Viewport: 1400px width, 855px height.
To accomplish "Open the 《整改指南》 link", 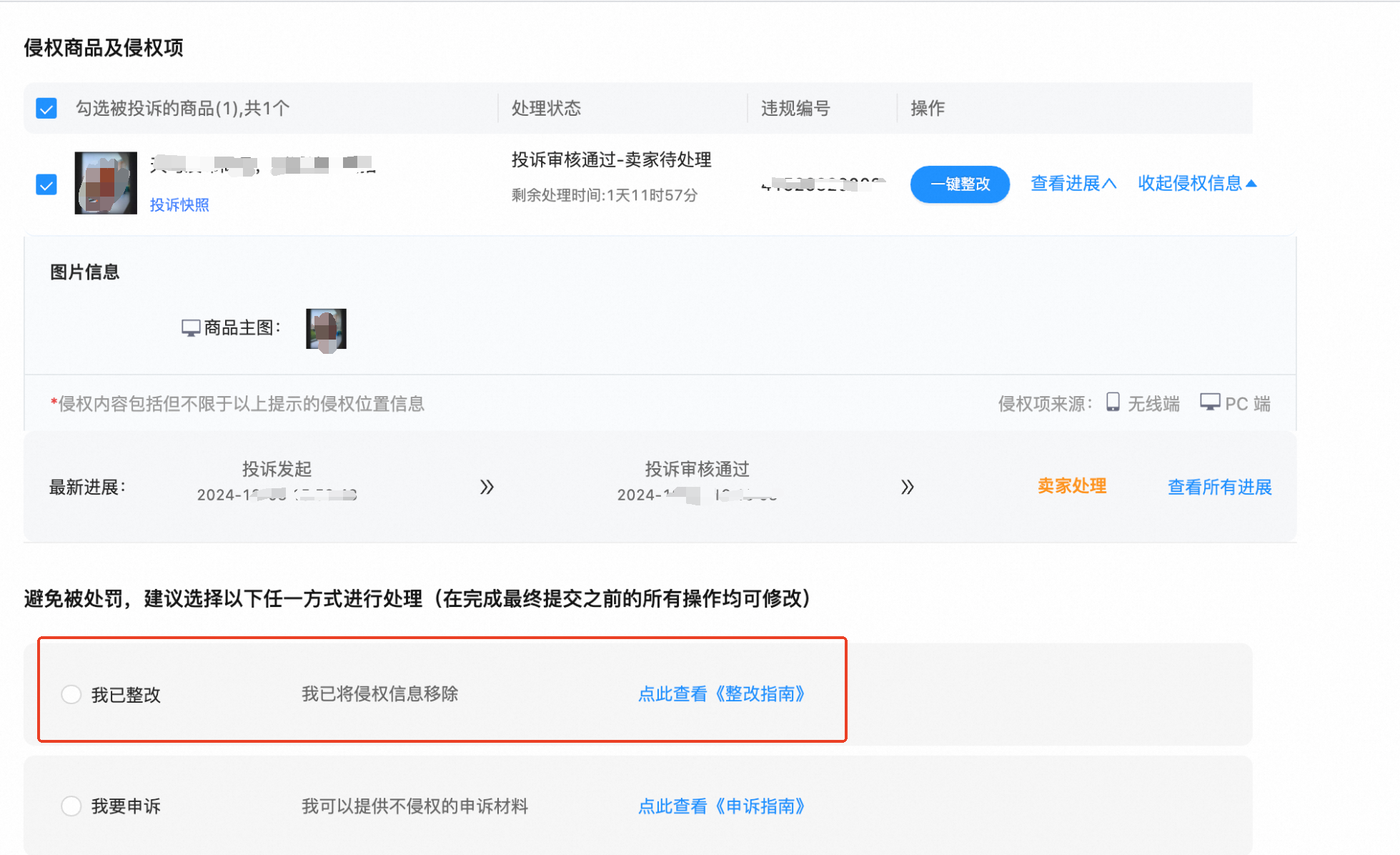I will point(721,693).
